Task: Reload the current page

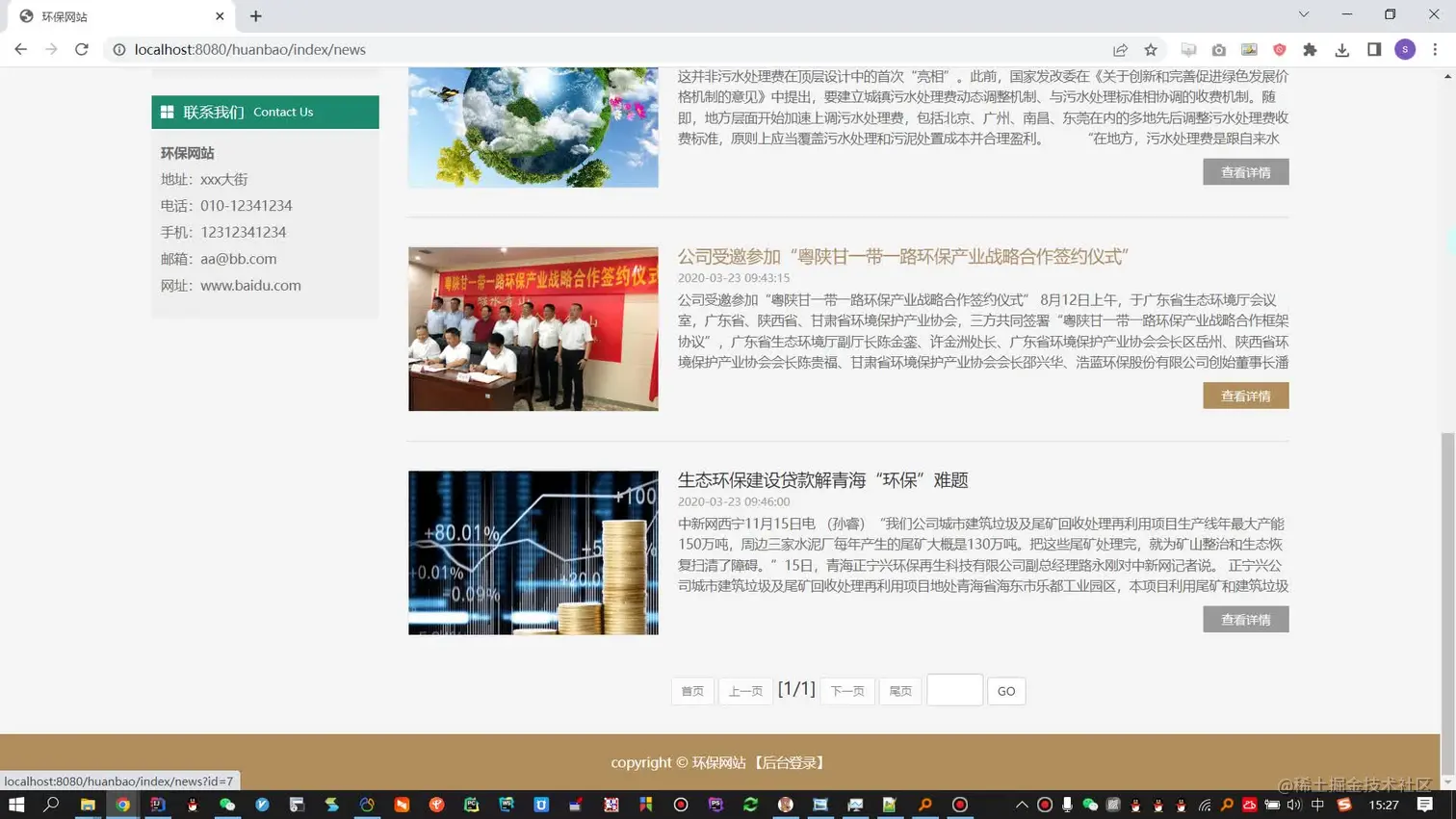Action: (82, 49)
